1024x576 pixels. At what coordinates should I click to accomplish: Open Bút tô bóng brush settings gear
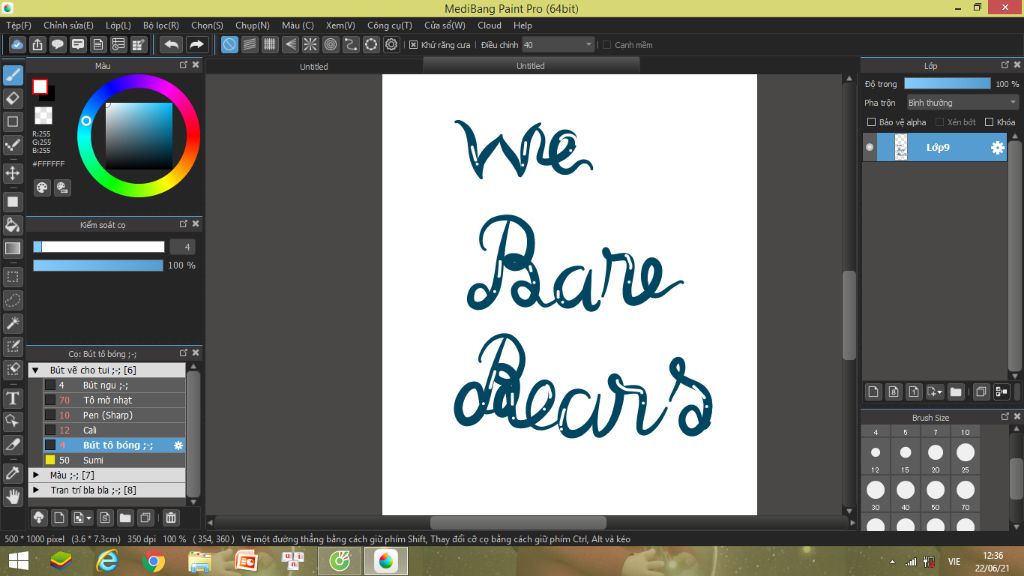[x=178, y=445]
